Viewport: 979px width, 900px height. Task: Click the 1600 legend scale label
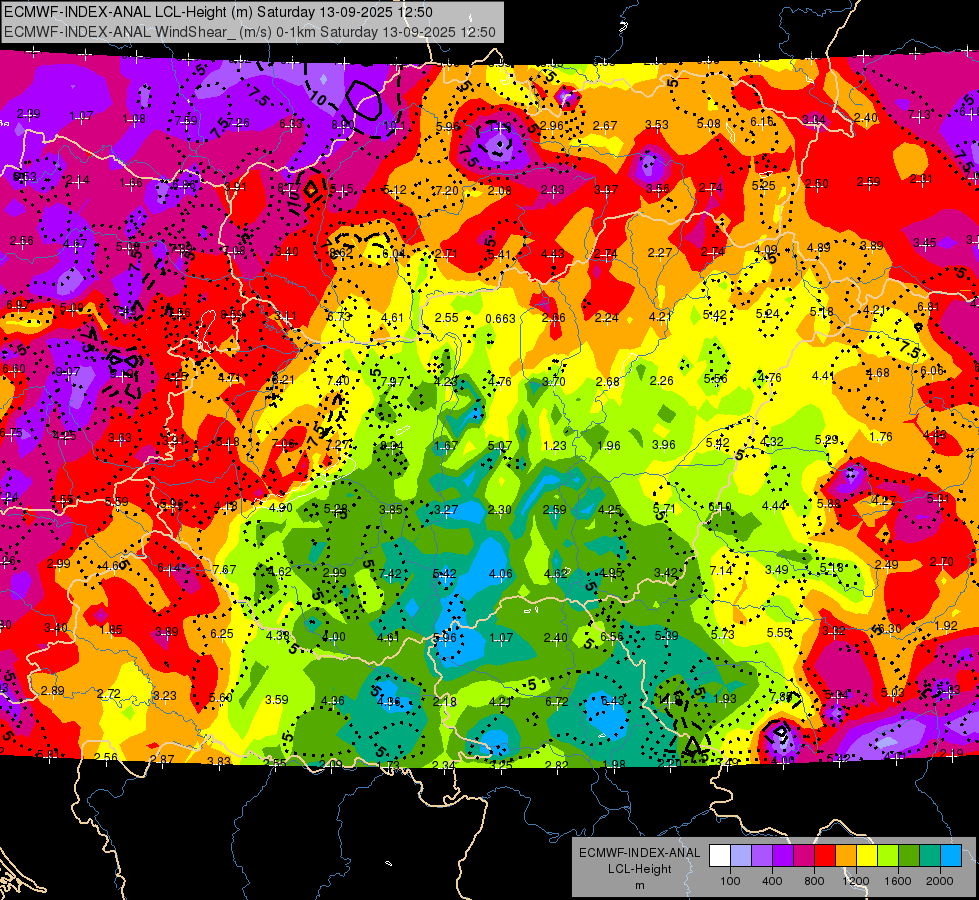(x=897, y=881)
